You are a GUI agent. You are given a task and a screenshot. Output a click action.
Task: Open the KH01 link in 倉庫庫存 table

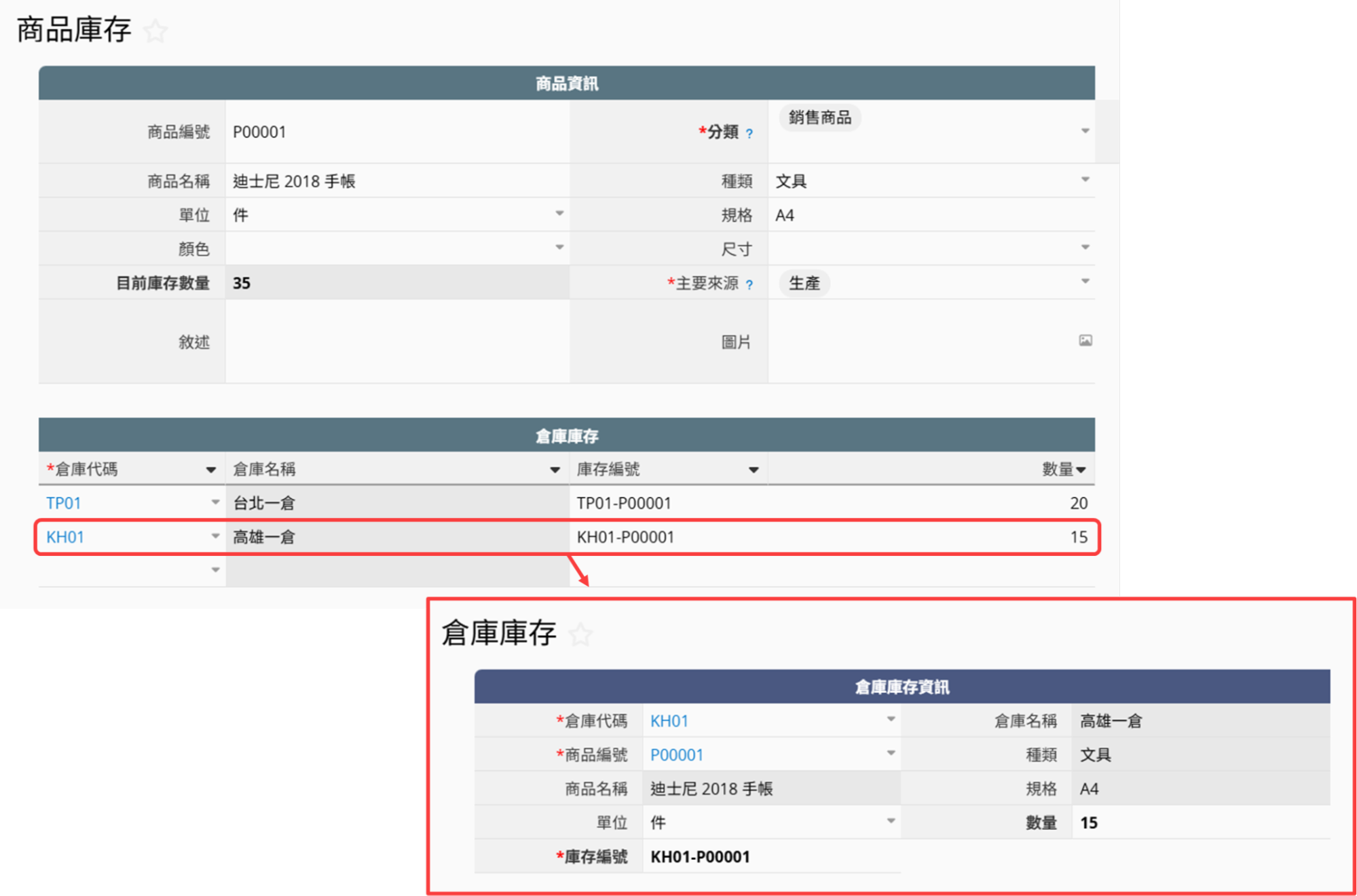[65, 537]
